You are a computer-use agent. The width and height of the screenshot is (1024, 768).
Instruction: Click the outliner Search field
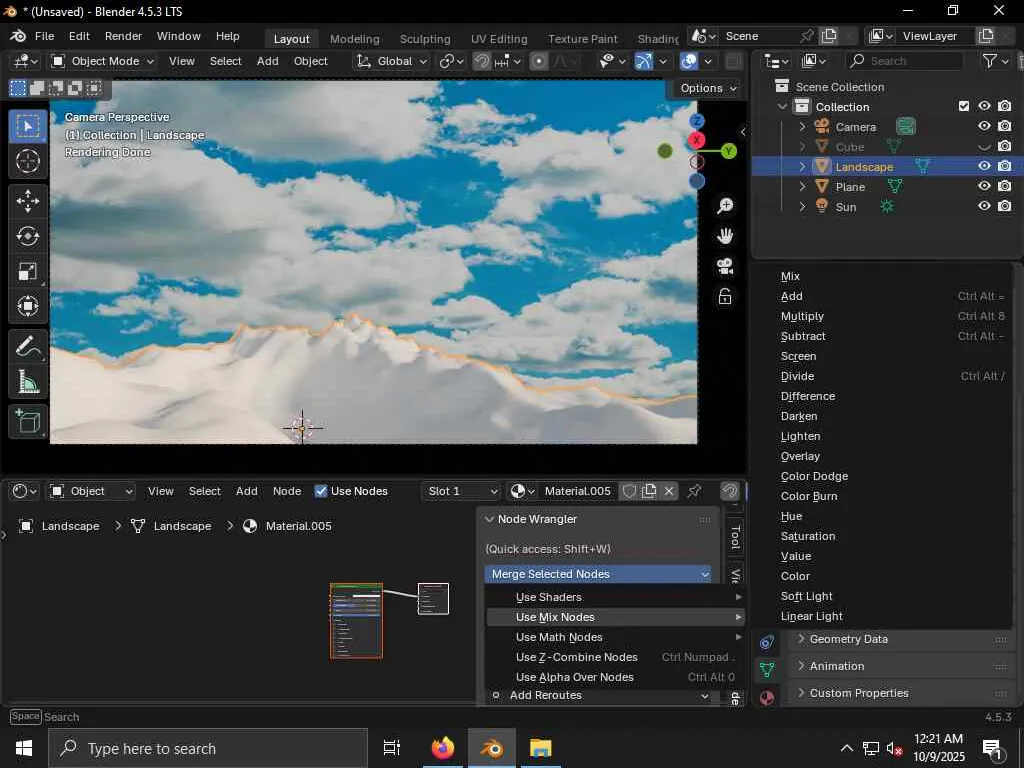click(912, 61)
